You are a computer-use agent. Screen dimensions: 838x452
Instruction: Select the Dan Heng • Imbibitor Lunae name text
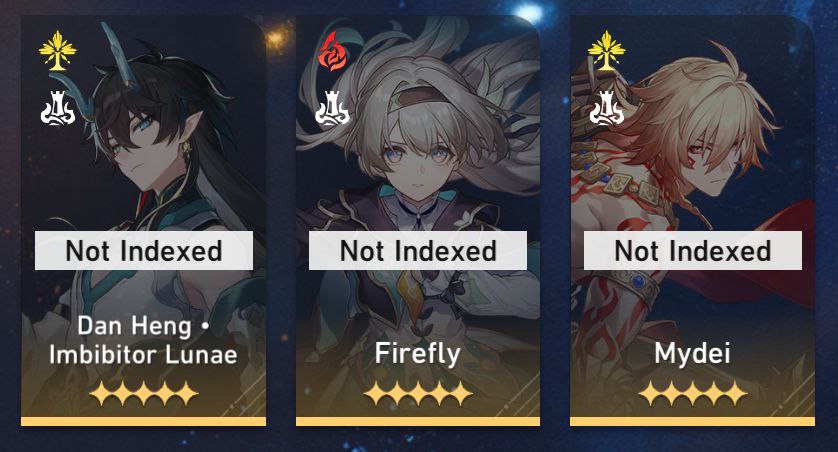click(143, 340)
